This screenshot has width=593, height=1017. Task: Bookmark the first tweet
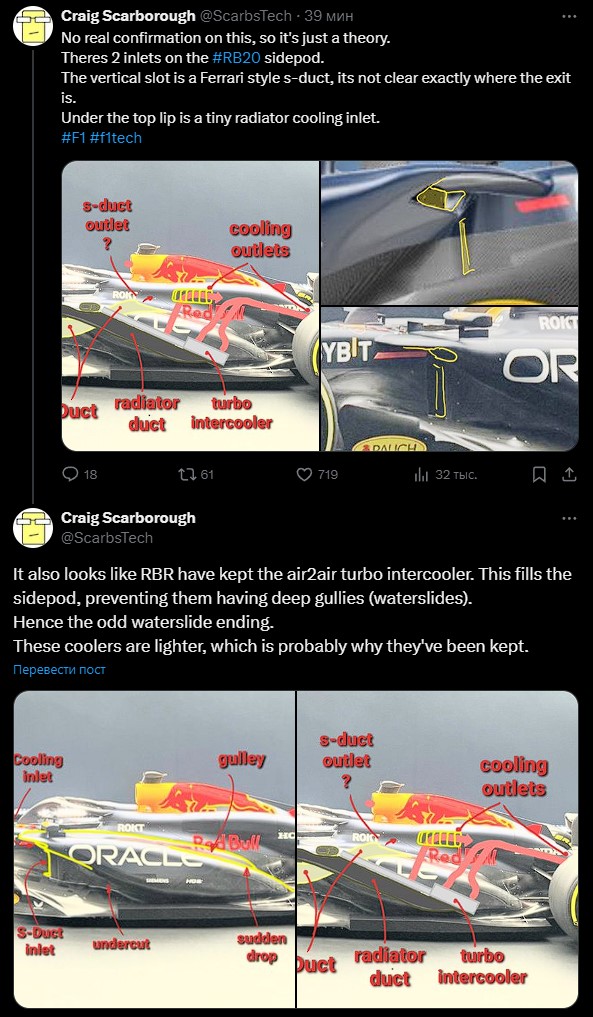(539, 475)
